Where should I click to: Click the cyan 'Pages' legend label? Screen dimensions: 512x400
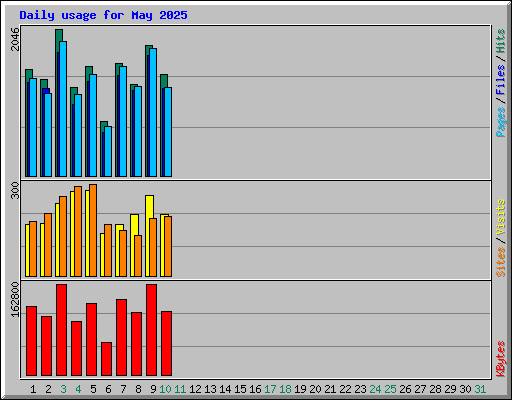click(x=500, y=122)
